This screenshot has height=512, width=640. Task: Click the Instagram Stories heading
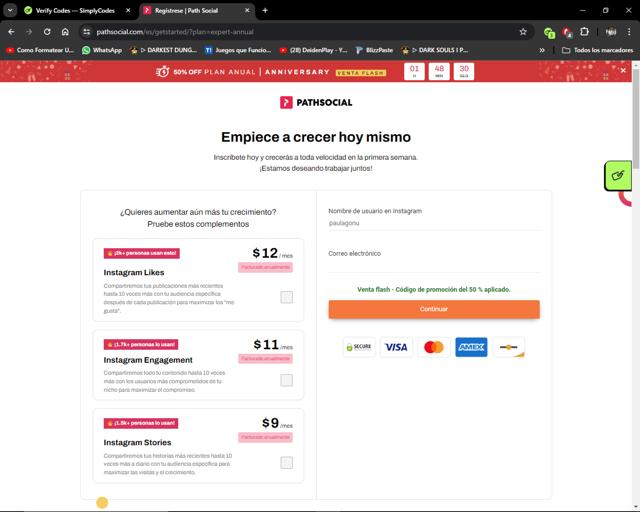click(137, 442)
